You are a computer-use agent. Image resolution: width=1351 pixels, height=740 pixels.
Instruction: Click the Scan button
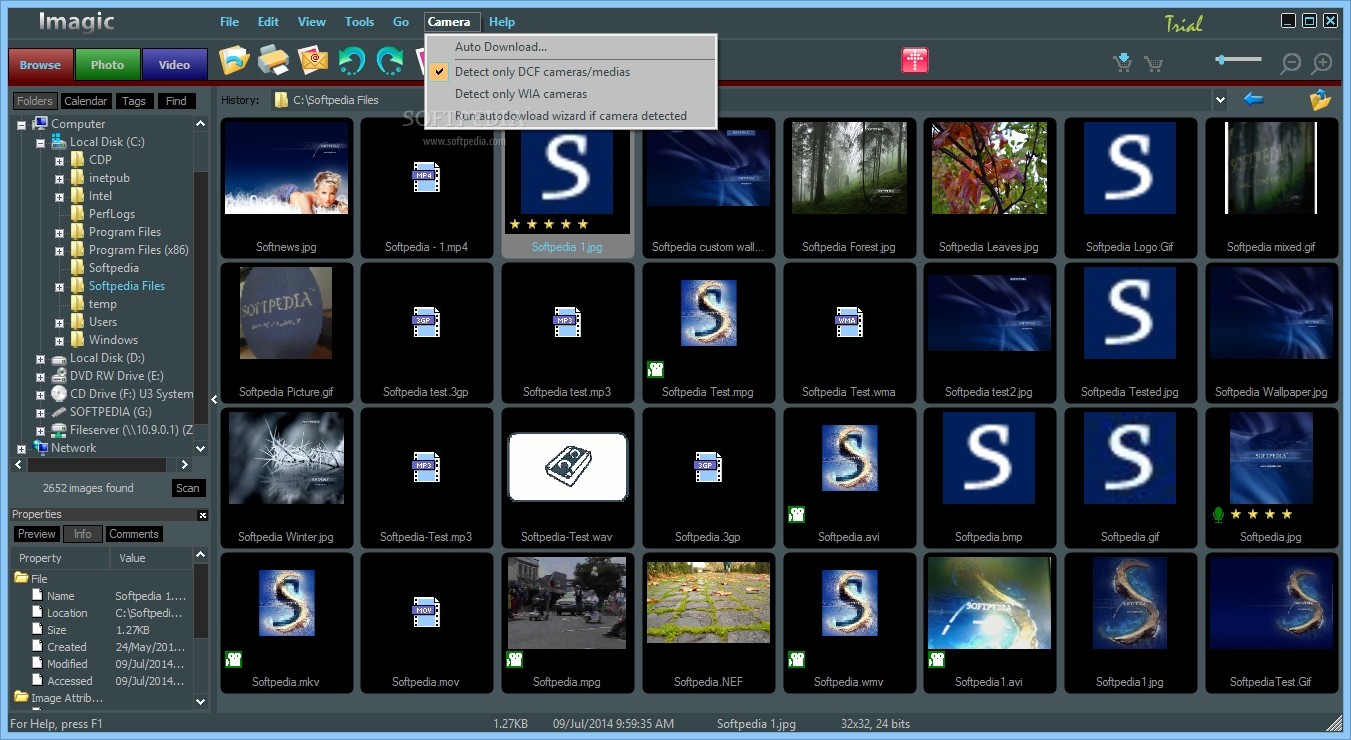pyautogui.click(x=188, y=488)
